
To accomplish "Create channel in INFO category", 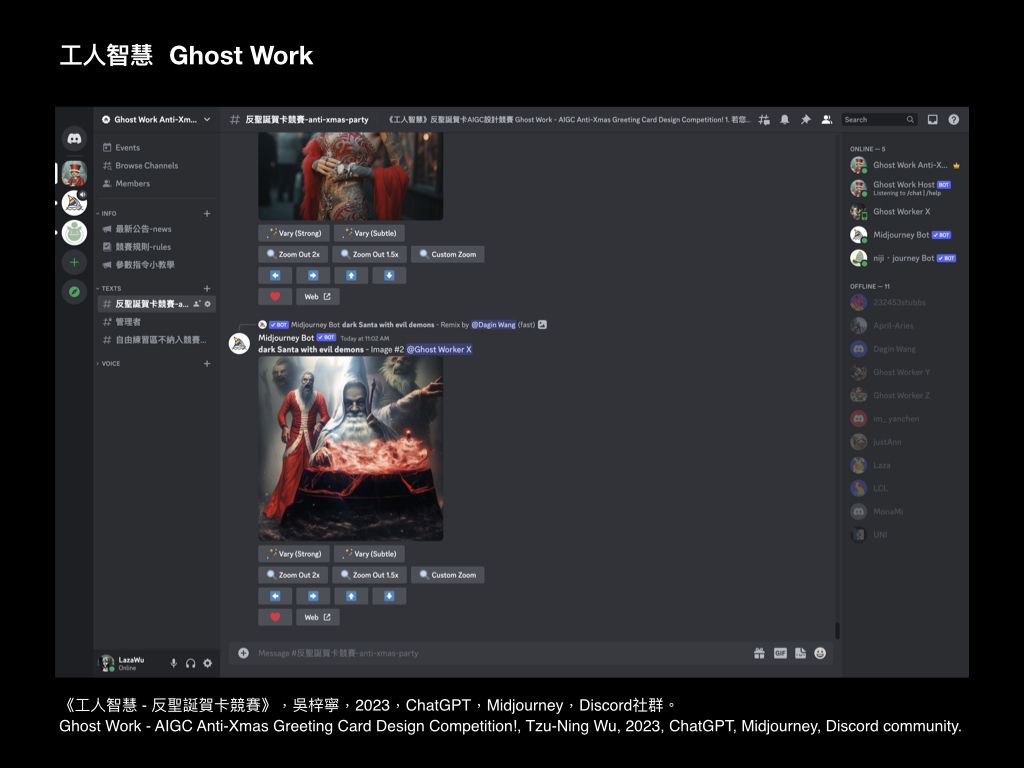I will coord(207,214).
